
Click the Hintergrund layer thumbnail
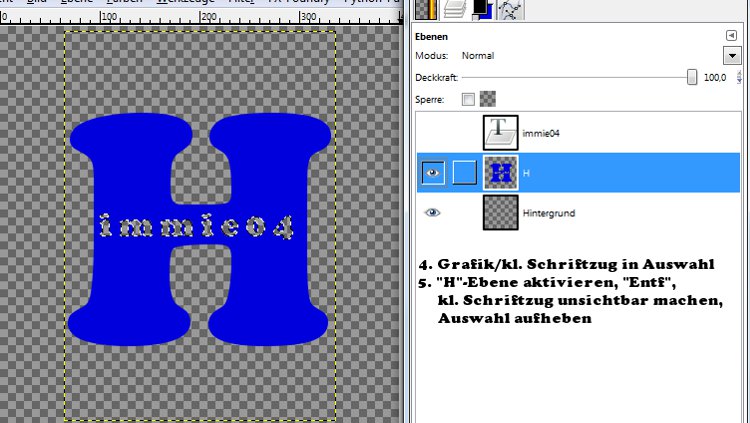pos(500,212)
